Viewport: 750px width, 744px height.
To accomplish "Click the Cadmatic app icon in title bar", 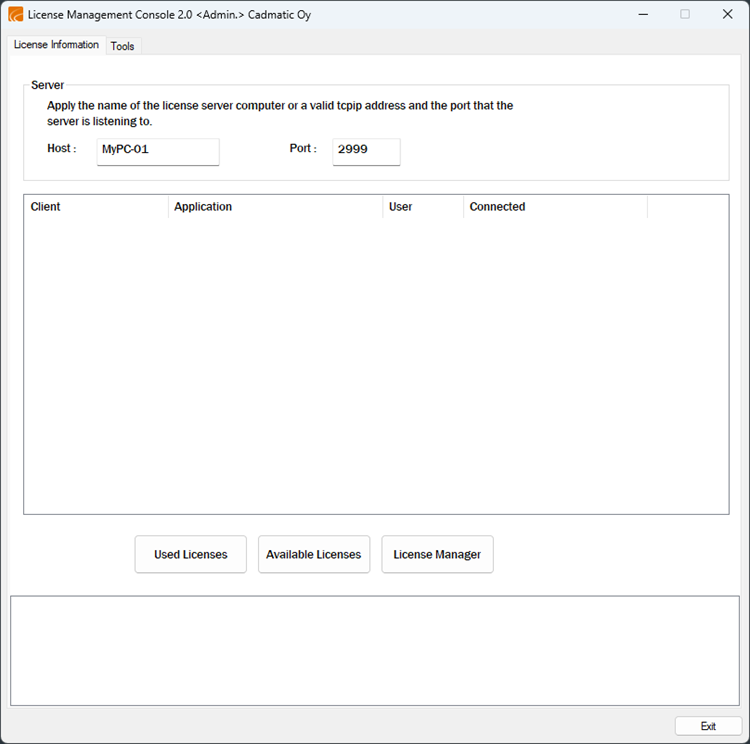I will [15, 15].
